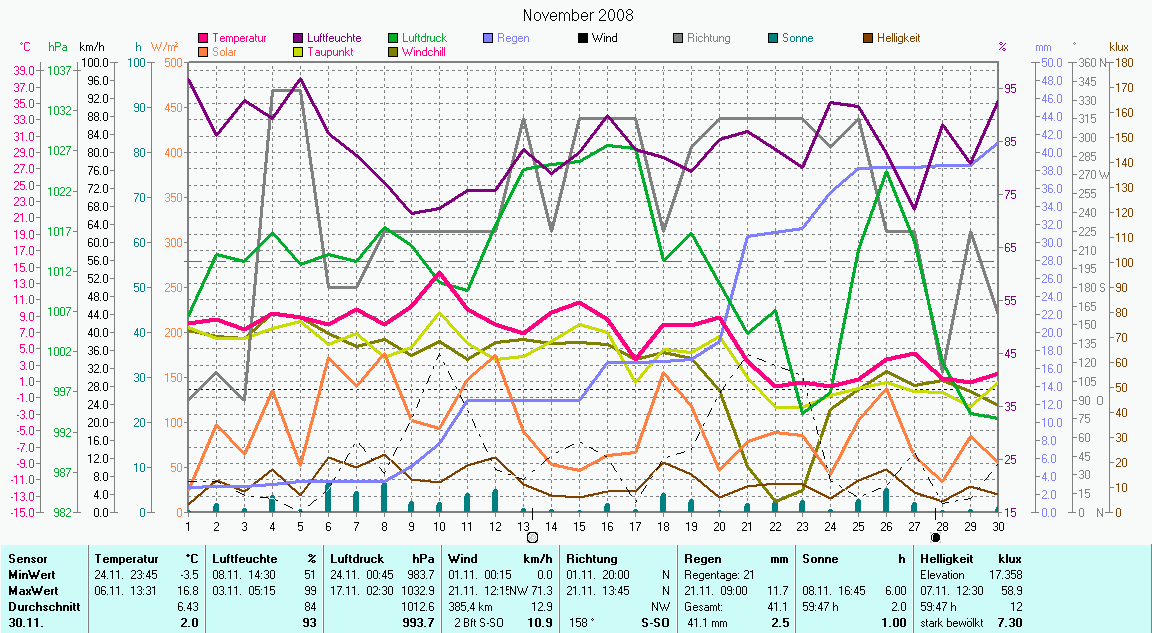
Task: Click the teal Sonne legend swatch
Action: click(x=773, y=39)
